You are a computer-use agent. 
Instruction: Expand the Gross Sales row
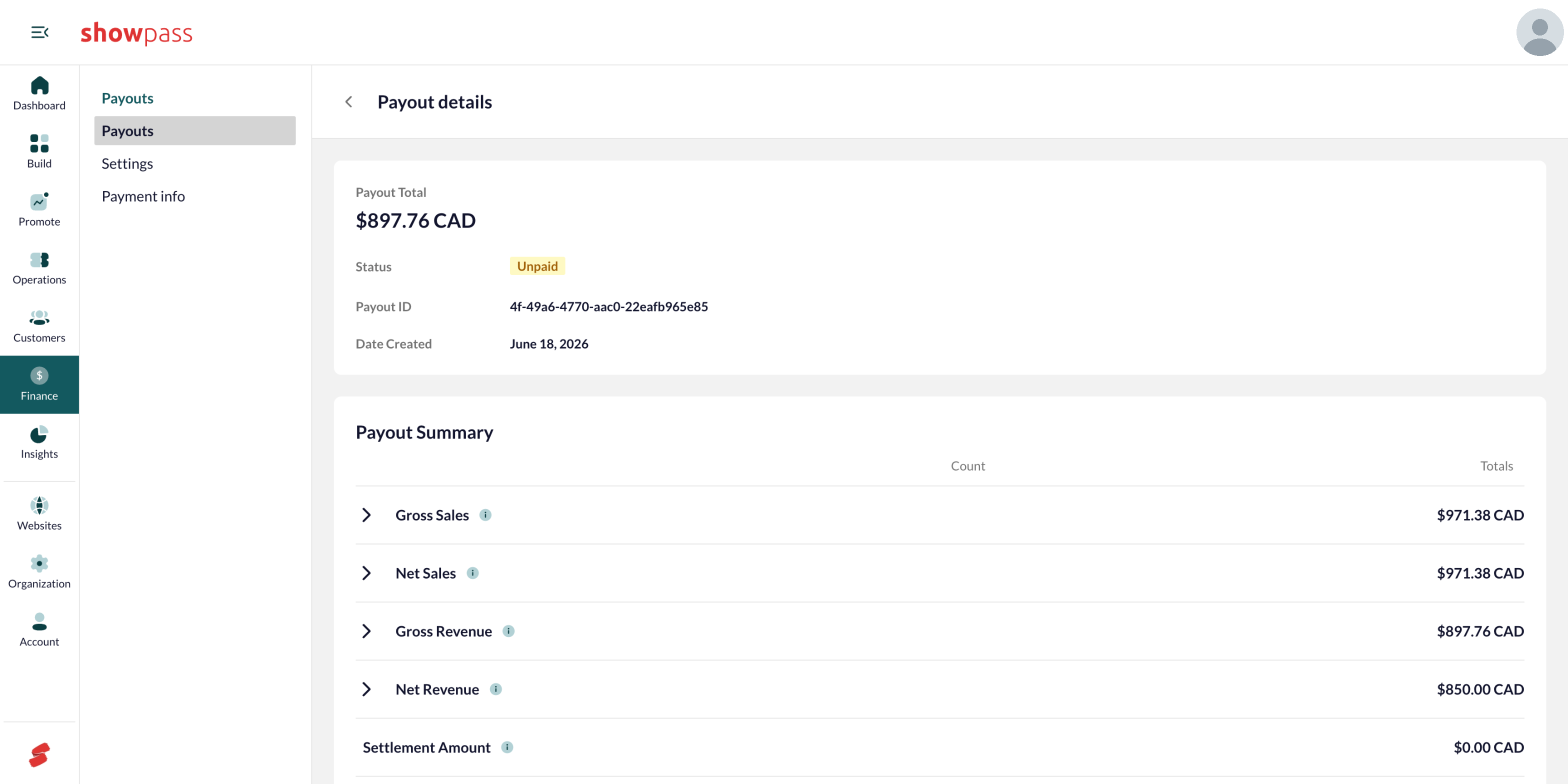(366, 515)
